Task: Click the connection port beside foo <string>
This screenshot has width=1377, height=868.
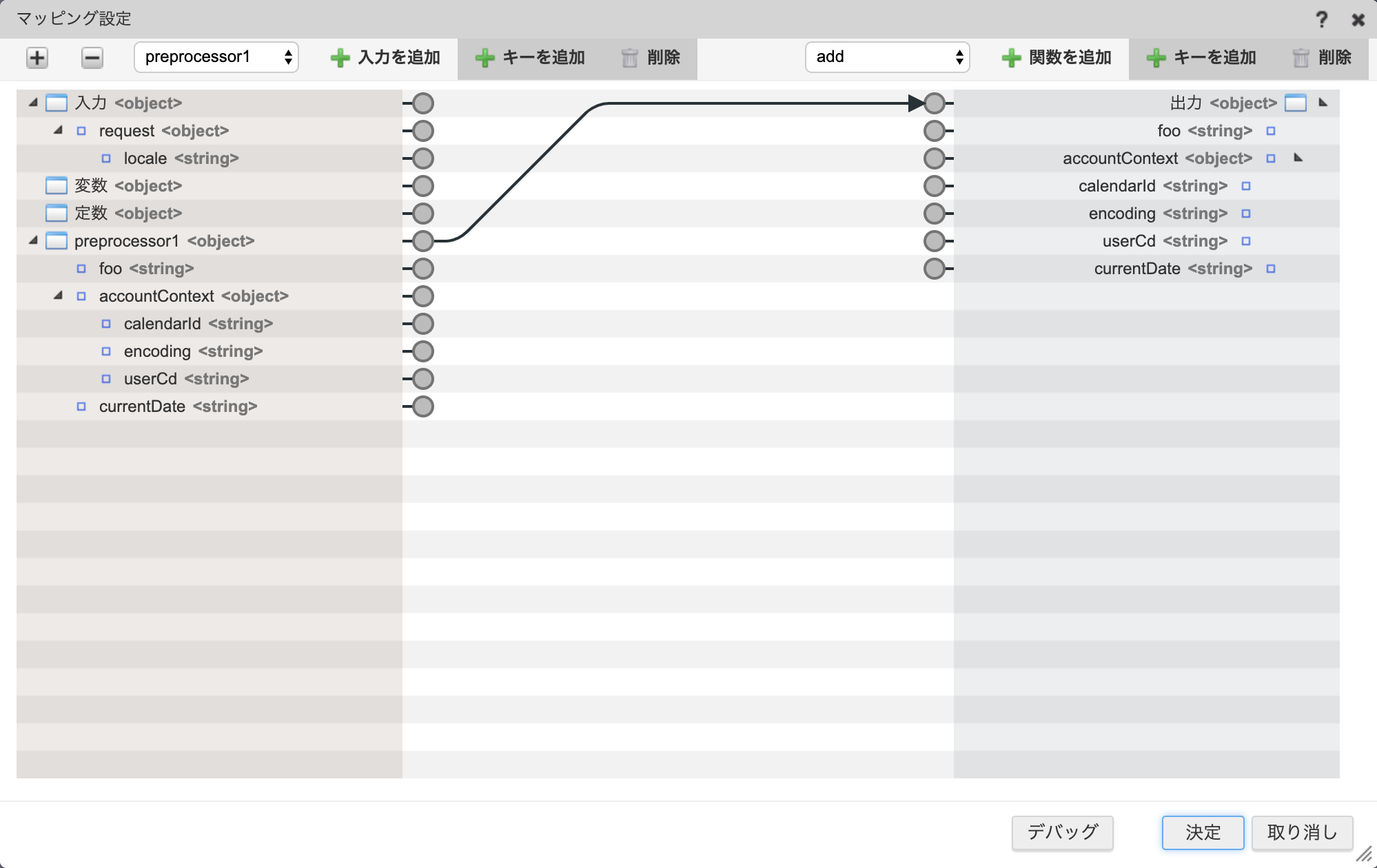Action: point(422,269)
